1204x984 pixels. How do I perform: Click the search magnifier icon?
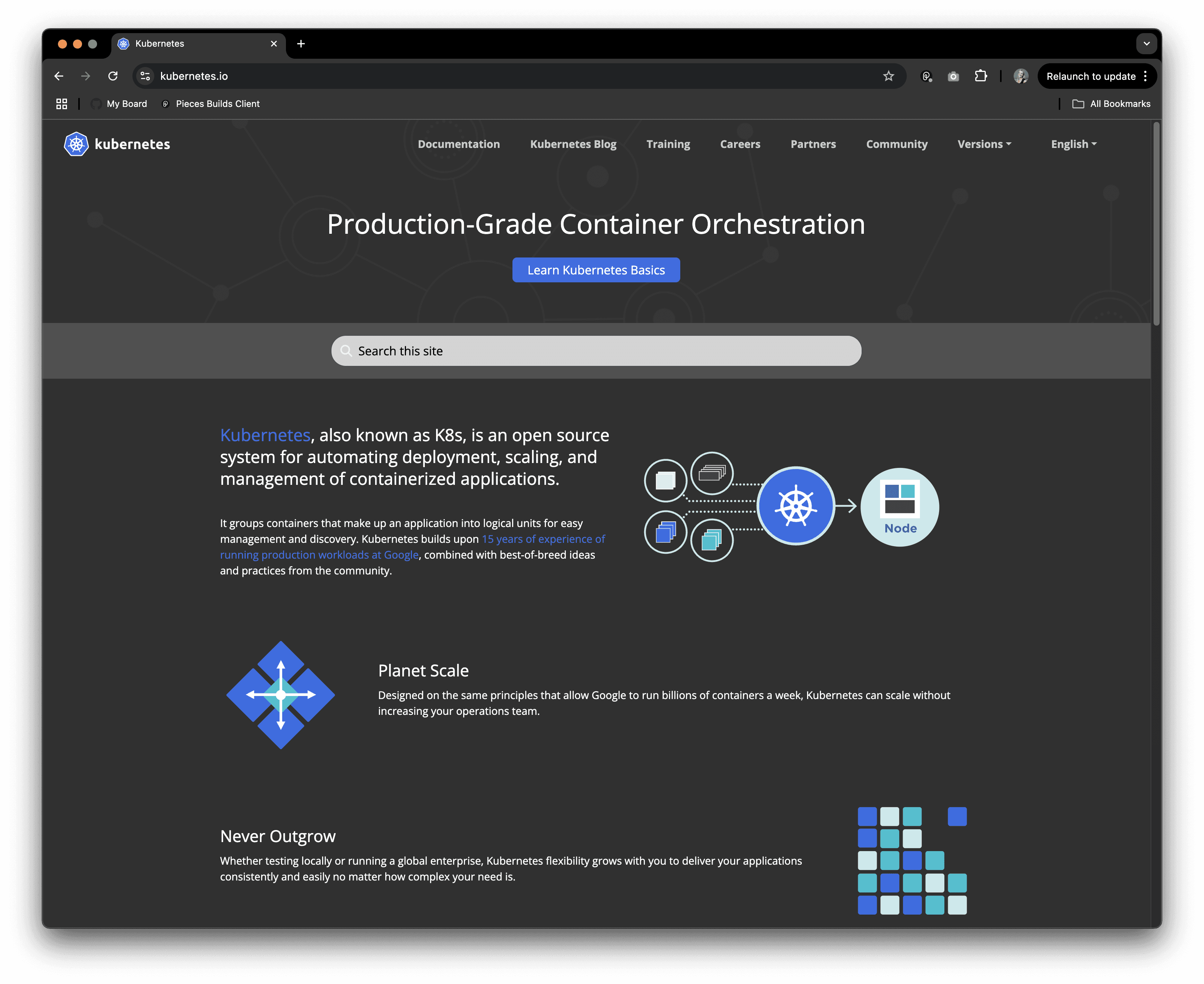point(346,351)
